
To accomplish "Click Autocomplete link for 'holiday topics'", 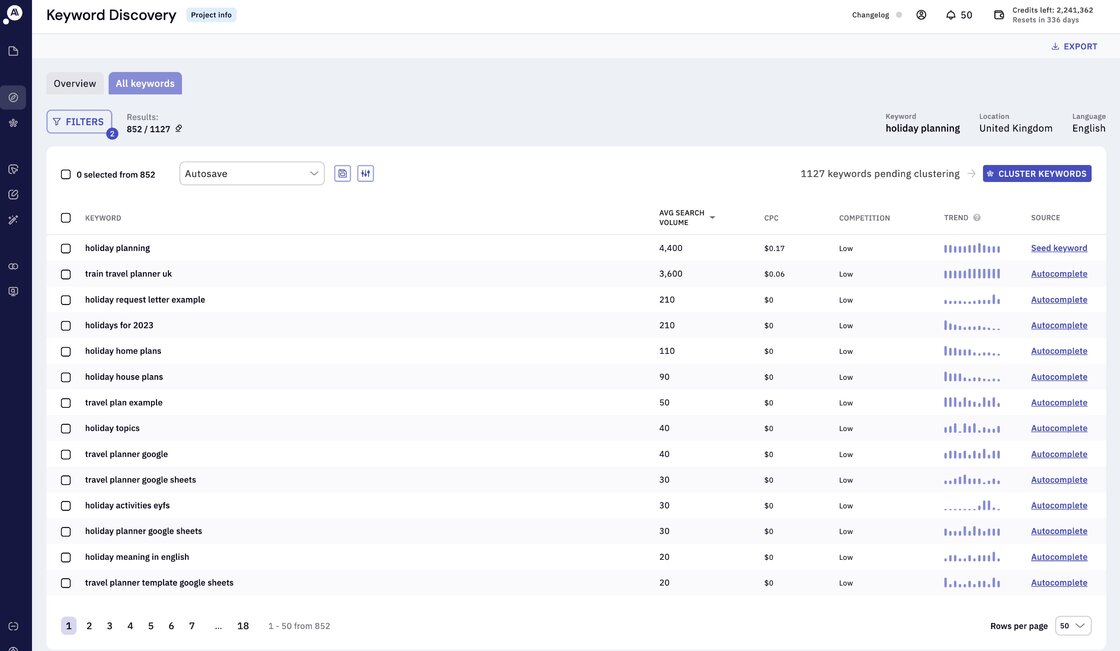I will click(1059, 428).
